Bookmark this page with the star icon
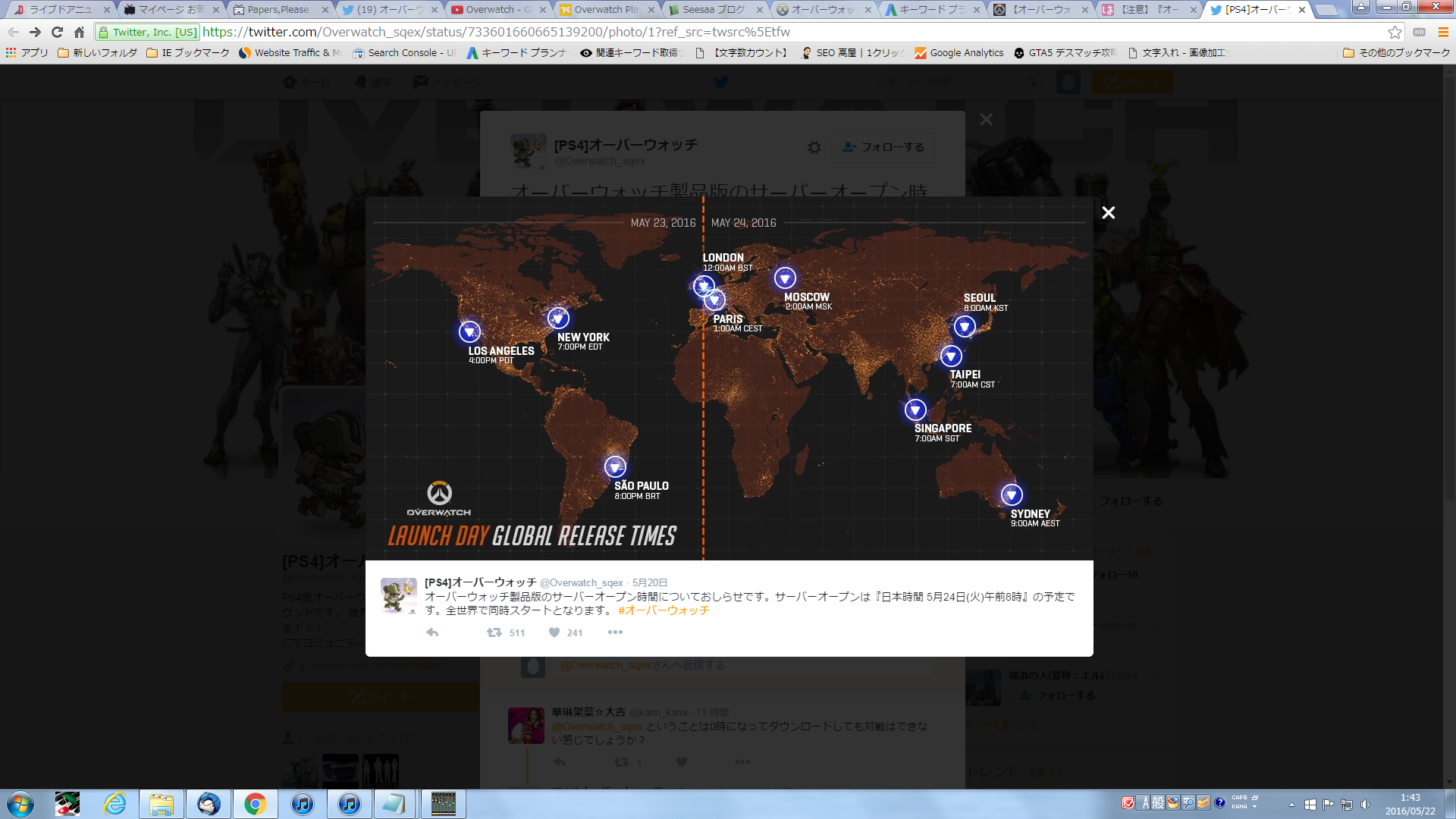The height and width of the screenshot is (819, 1456). coord(1395,32)
